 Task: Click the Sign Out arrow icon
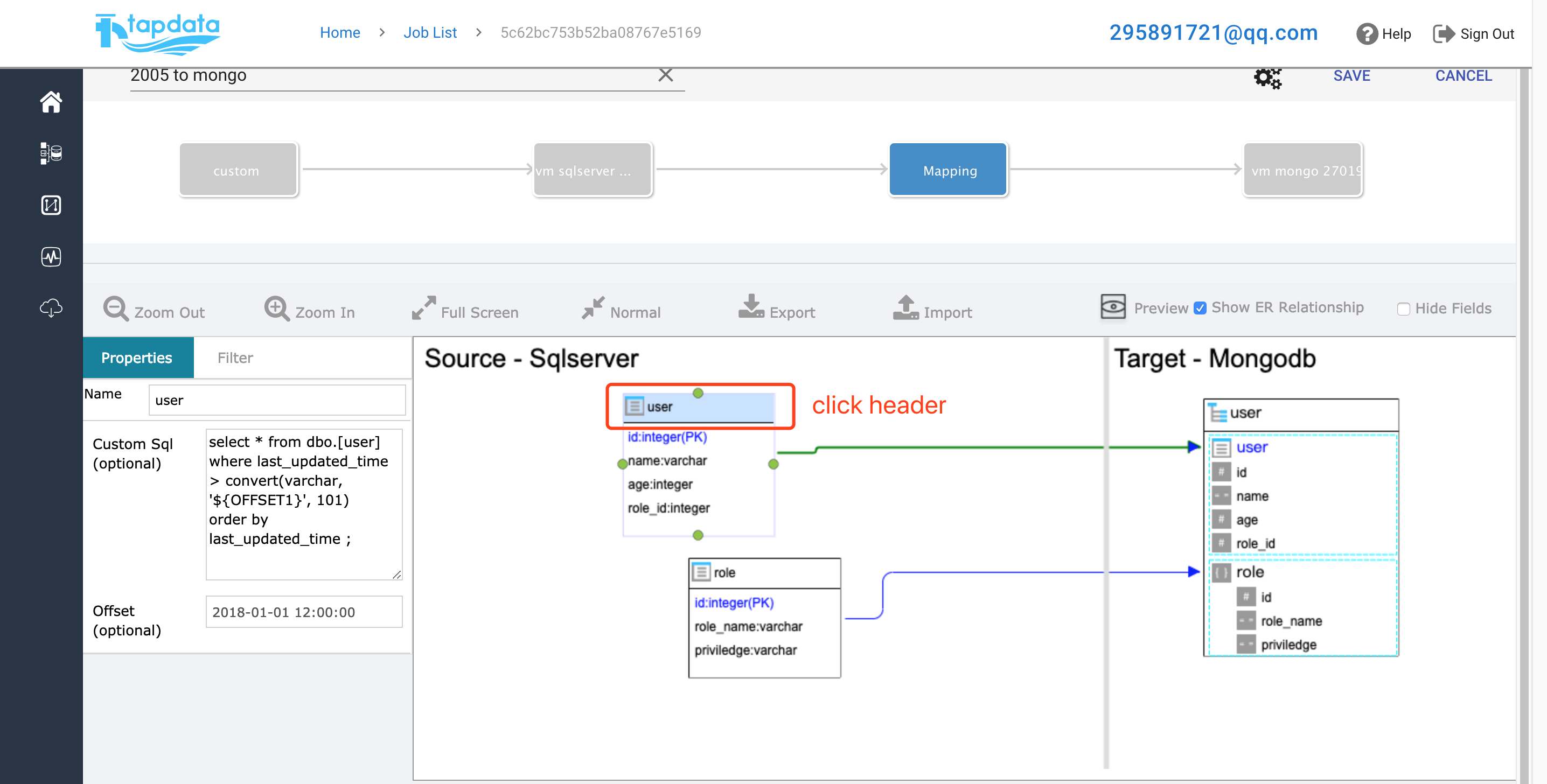click(1444, 33)
